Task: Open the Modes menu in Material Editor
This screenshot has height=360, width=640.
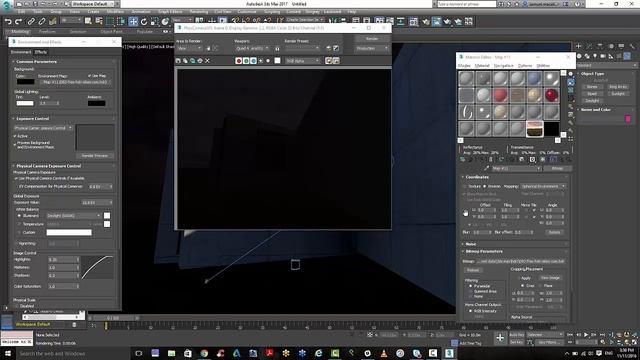Action: [464, 66]
